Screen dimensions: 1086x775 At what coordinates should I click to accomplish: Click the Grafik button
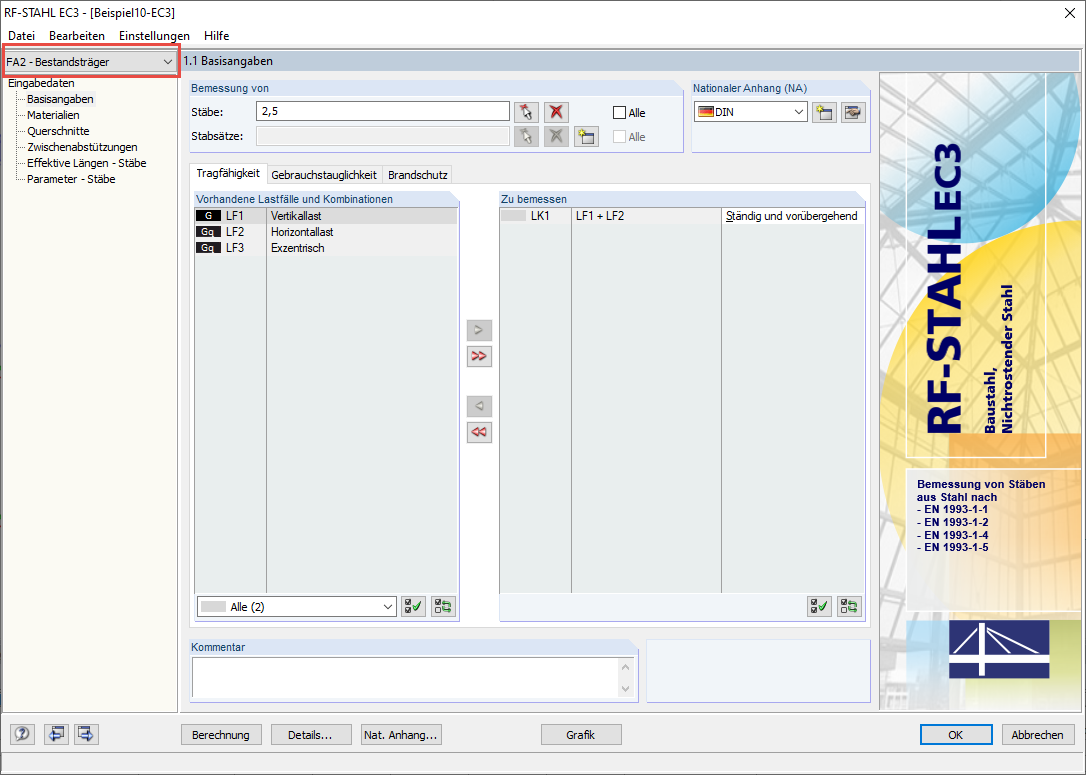pos(580,735)
